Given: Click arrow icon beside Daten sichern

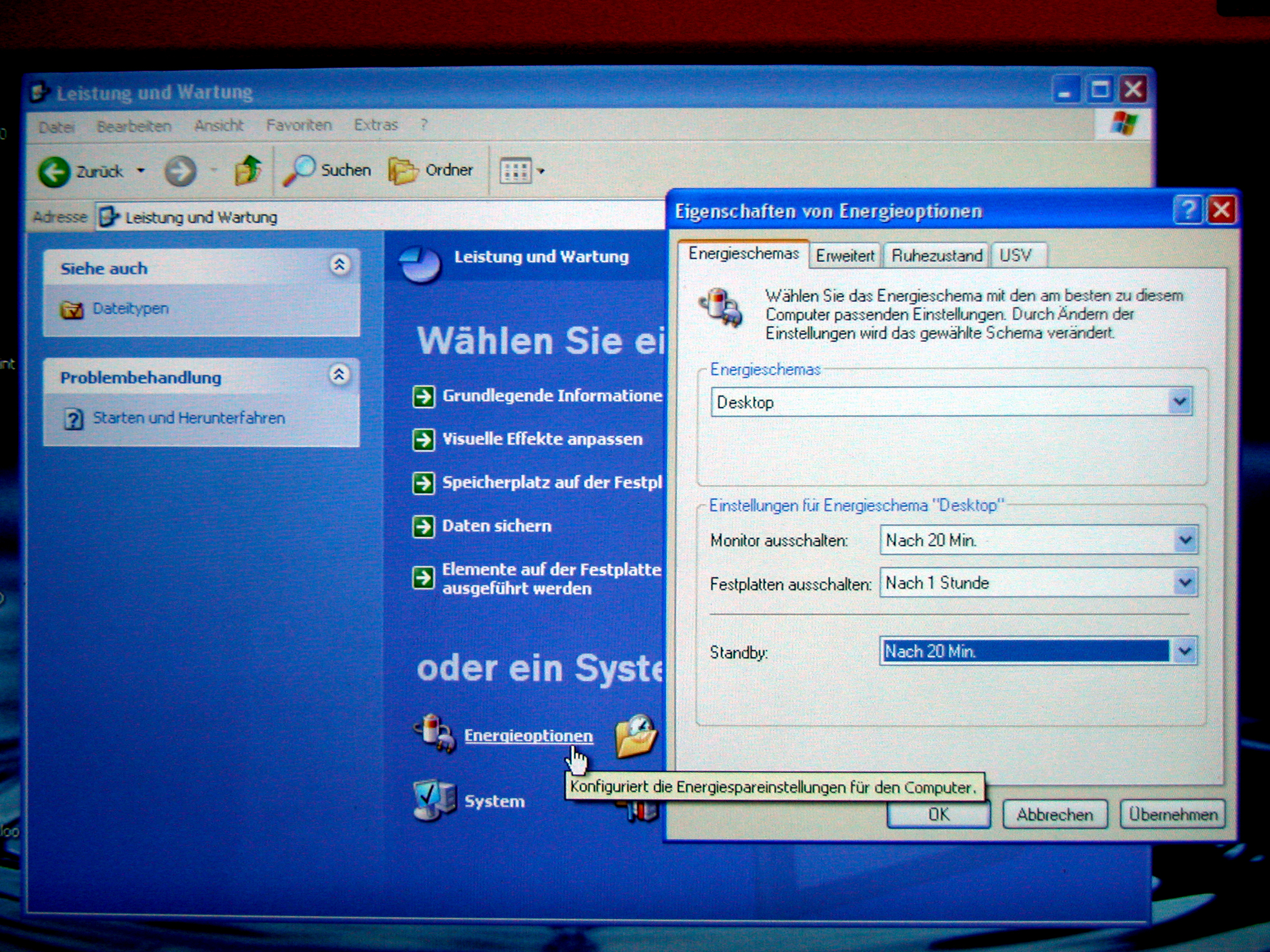Looking at the screenshot, I should pyautogui.click(x=424, y=527).
